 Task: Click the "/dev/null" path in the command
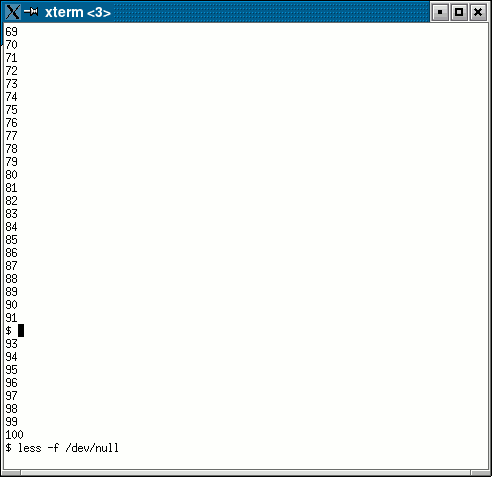click(92, 448)
